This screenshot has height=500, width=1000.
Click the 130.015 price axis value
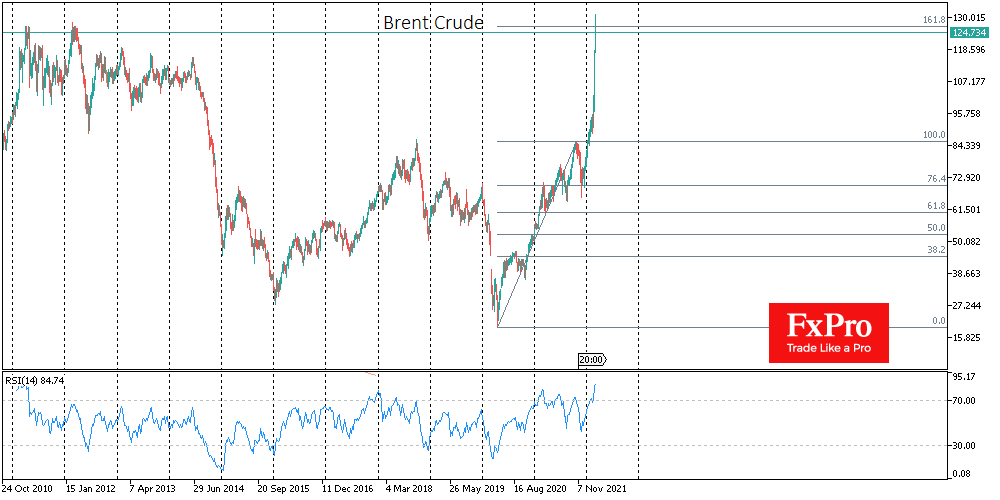pyautogui.click(x=972, y=18)
